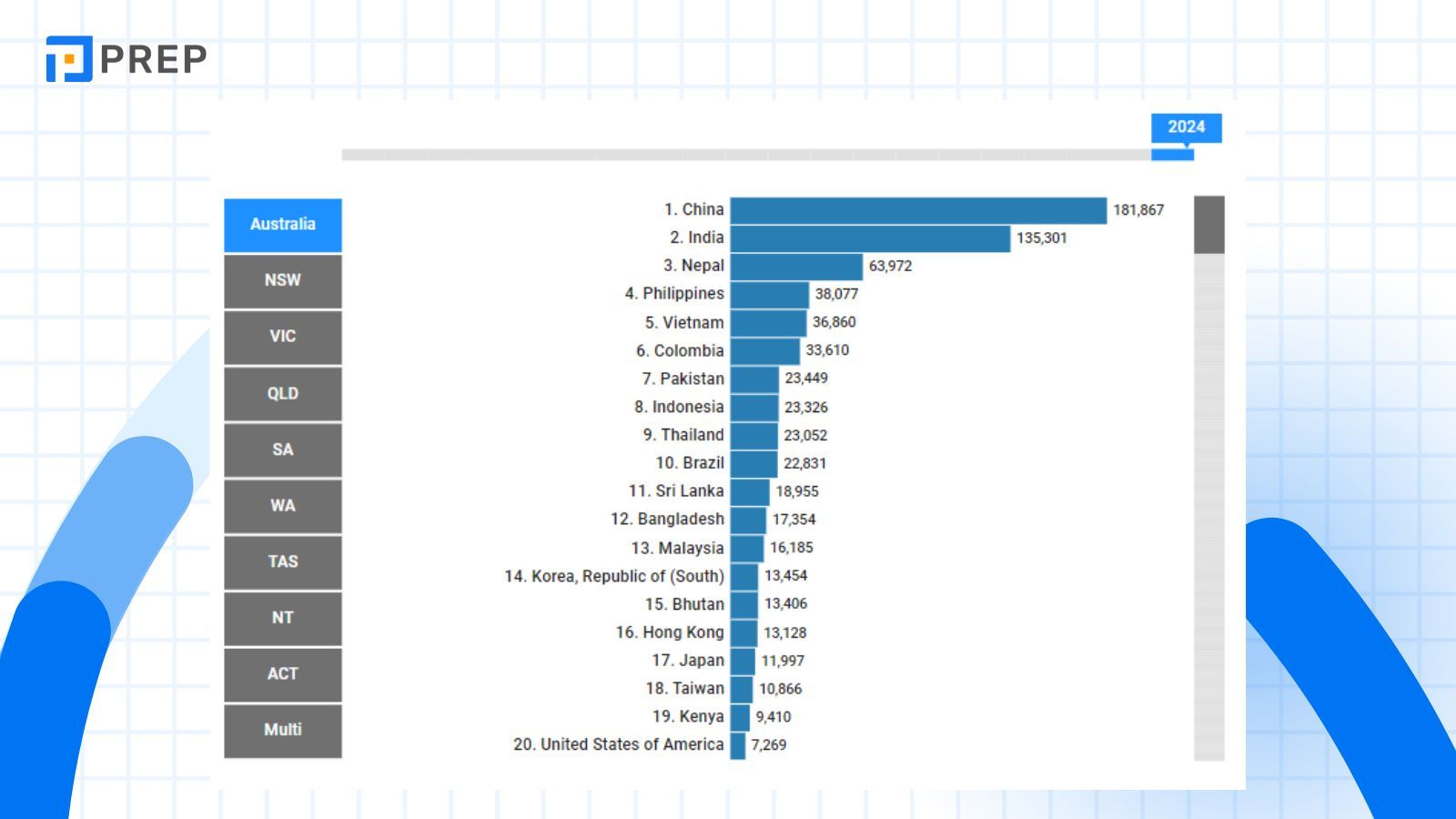This screenshot has height=819, width=1456.
Task: Click the PREP logo icon
Action: tap(69, 59)
